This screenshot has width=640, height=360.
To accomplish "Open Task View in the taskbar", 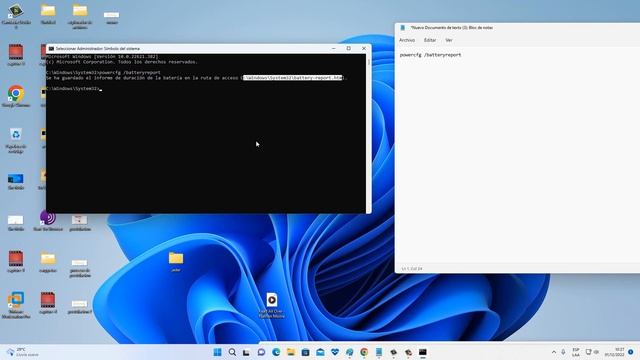I will coord(246,352).
